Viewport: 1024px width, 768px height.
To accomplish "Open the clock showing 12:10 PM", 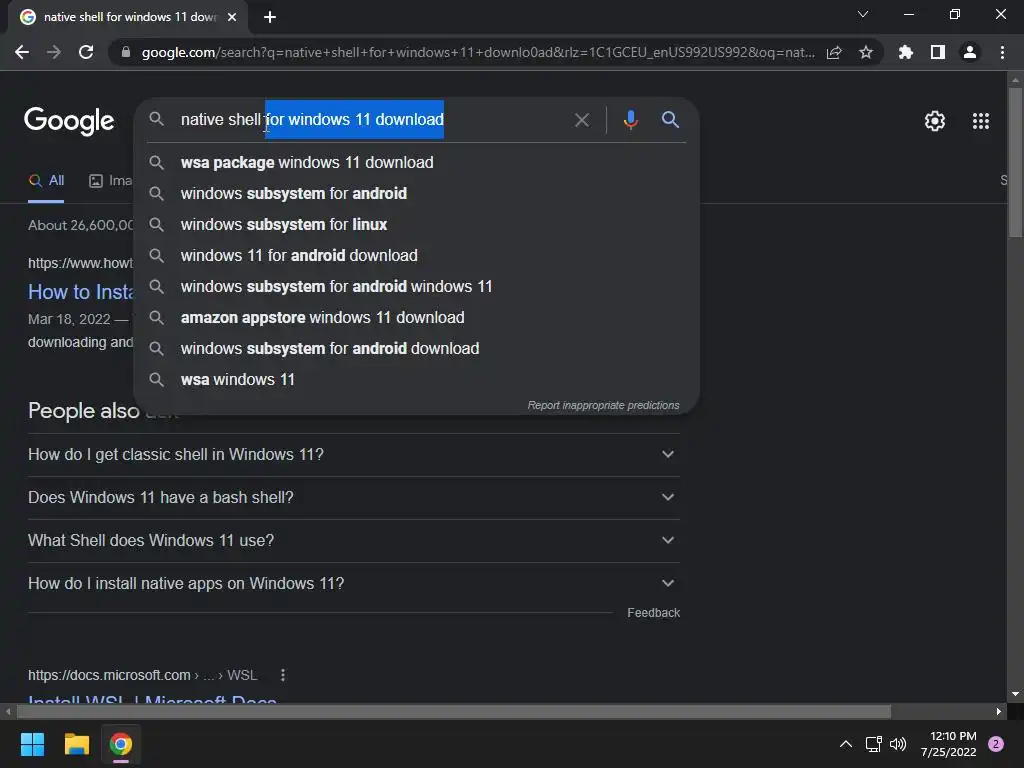I will tap(948, 744).
